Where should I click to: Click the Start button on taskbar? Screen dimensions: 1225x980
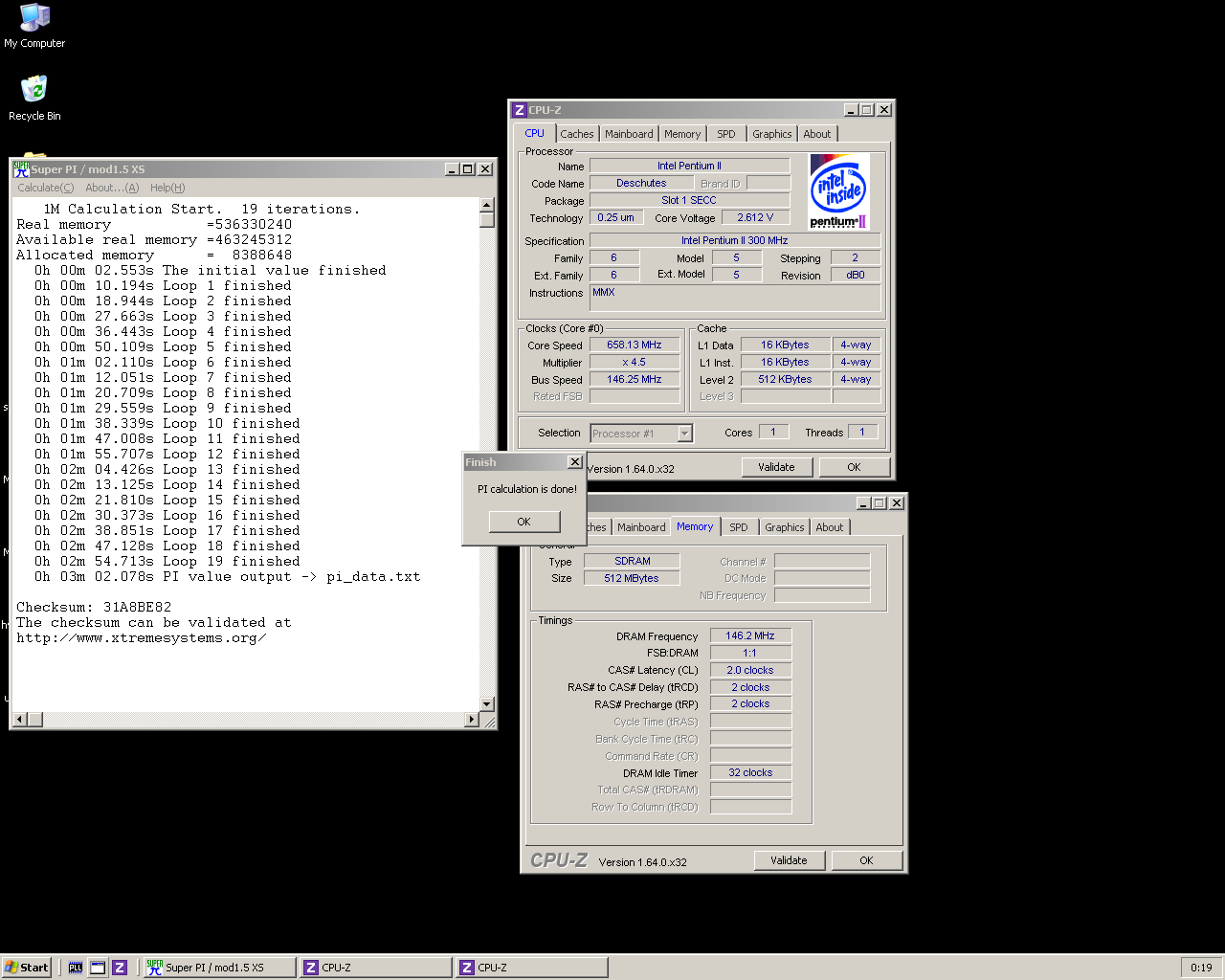(27, 968)
